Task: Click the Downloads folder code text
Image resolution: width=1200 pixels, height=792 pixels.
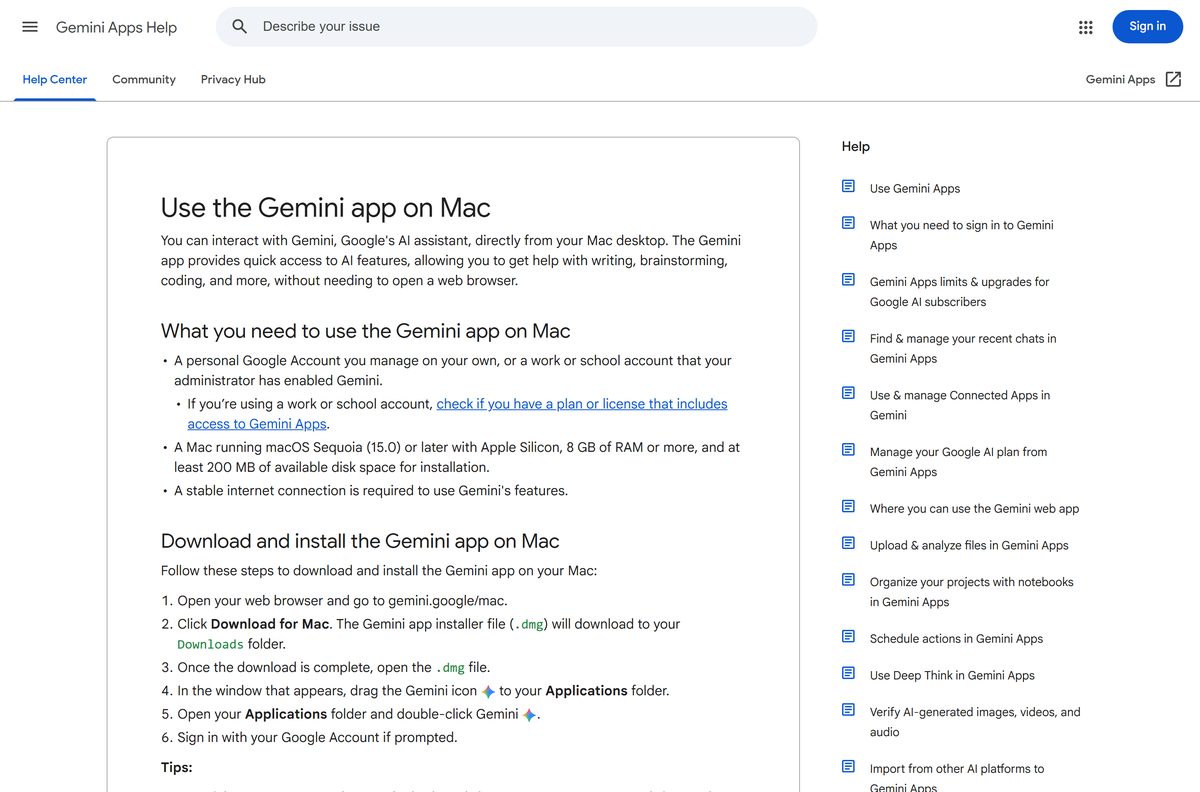Action: [210, 645]
